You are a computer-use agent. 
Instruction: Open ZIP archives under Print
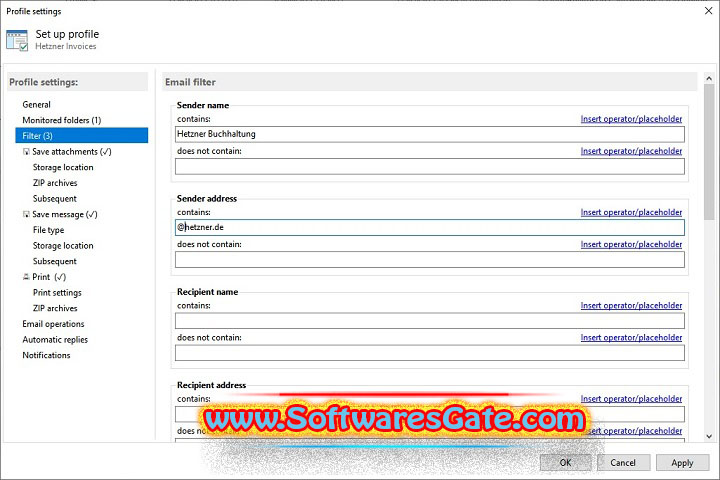point(55,308)
